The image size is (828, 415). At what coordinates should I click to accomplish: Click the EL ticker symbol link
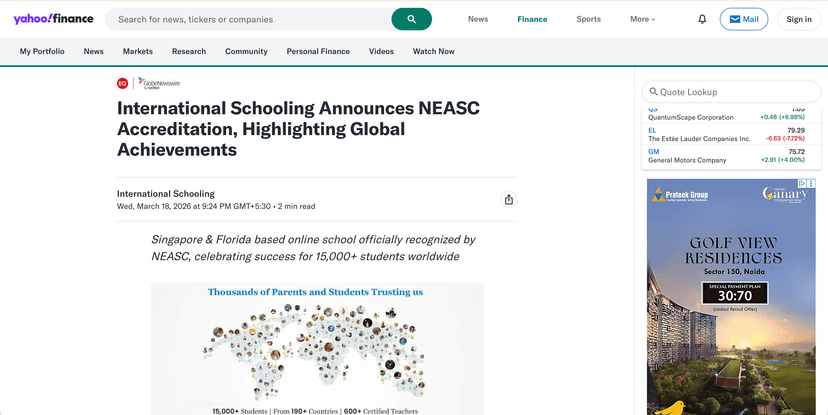[652, 130]
